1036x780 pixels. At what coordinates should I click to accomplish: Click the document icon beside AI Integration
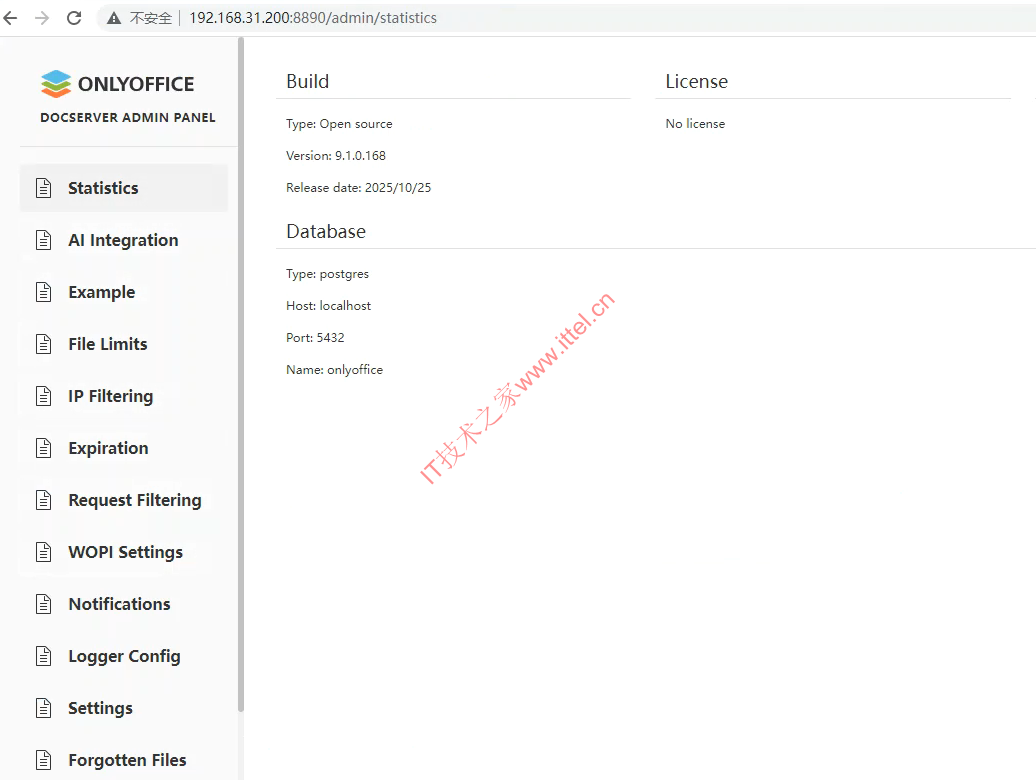tap(43, 240)
